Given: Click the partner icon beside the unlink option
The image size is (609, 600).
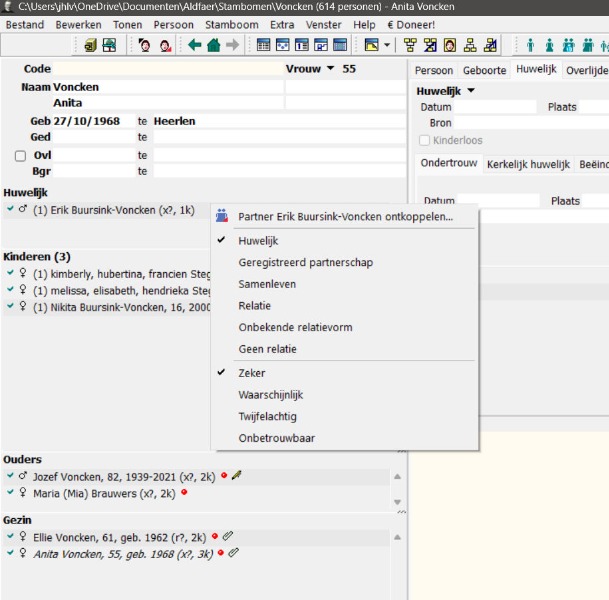Looking at the screenshot, I should [221, 215].
